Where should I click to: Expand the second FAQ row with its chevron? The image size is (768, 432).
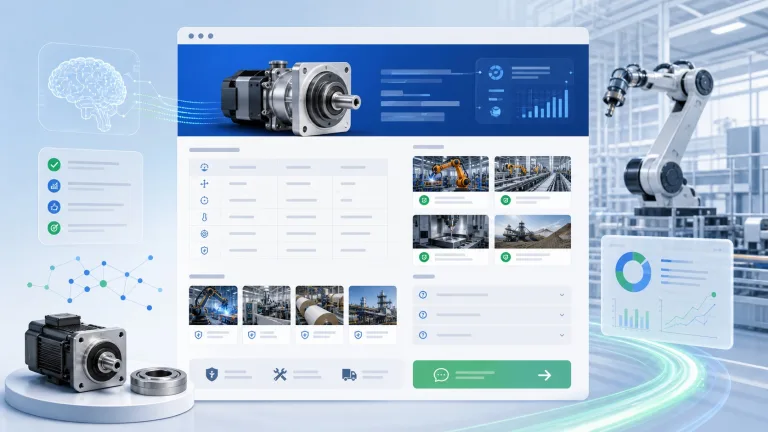(x=562, y=315)
